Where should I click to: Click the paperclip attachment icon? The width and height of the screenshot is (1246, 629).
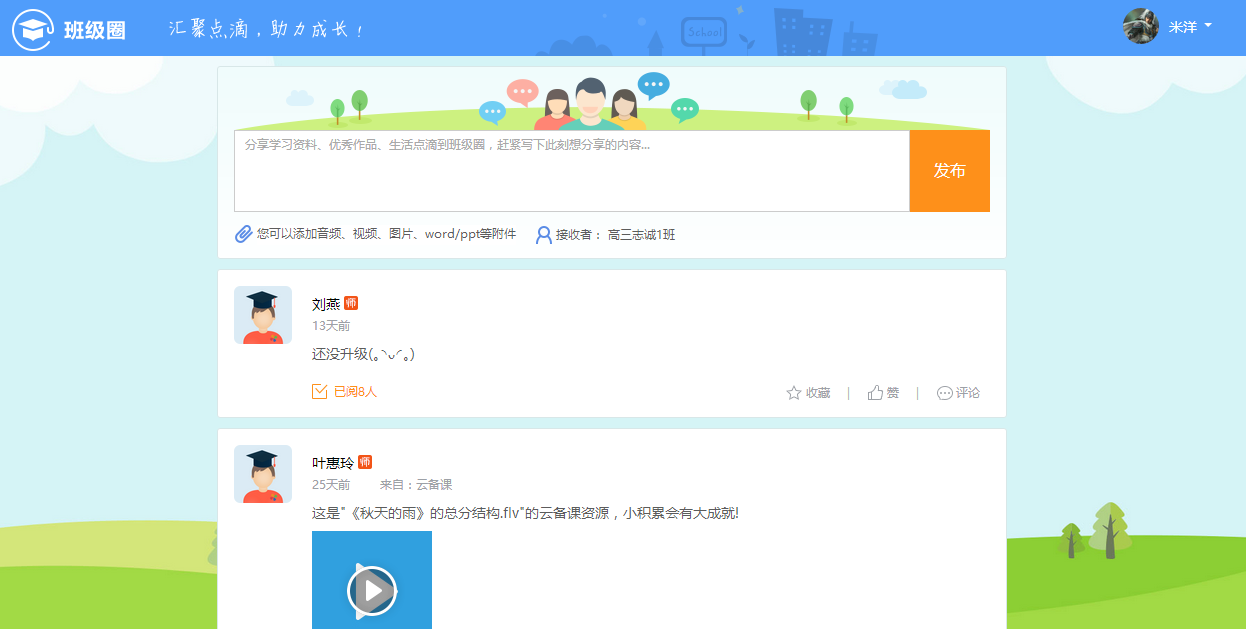pos(244,234)
